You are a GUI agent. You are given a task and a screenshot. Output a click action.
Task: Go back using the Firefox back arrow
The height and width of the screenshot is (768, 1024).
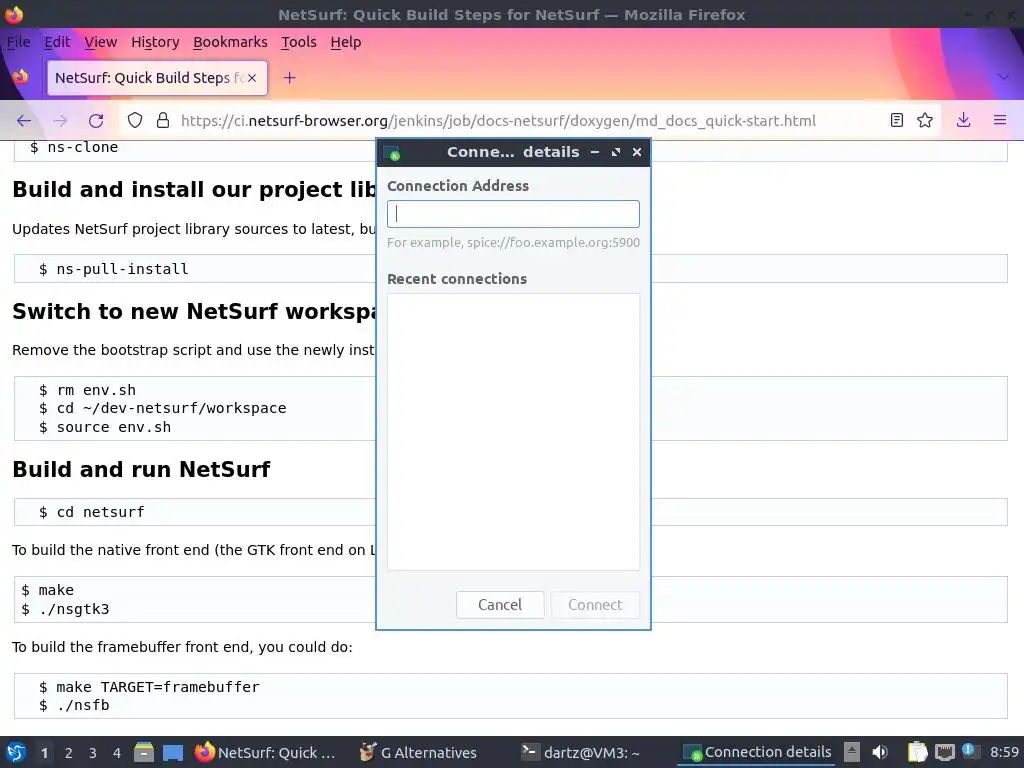24,121
